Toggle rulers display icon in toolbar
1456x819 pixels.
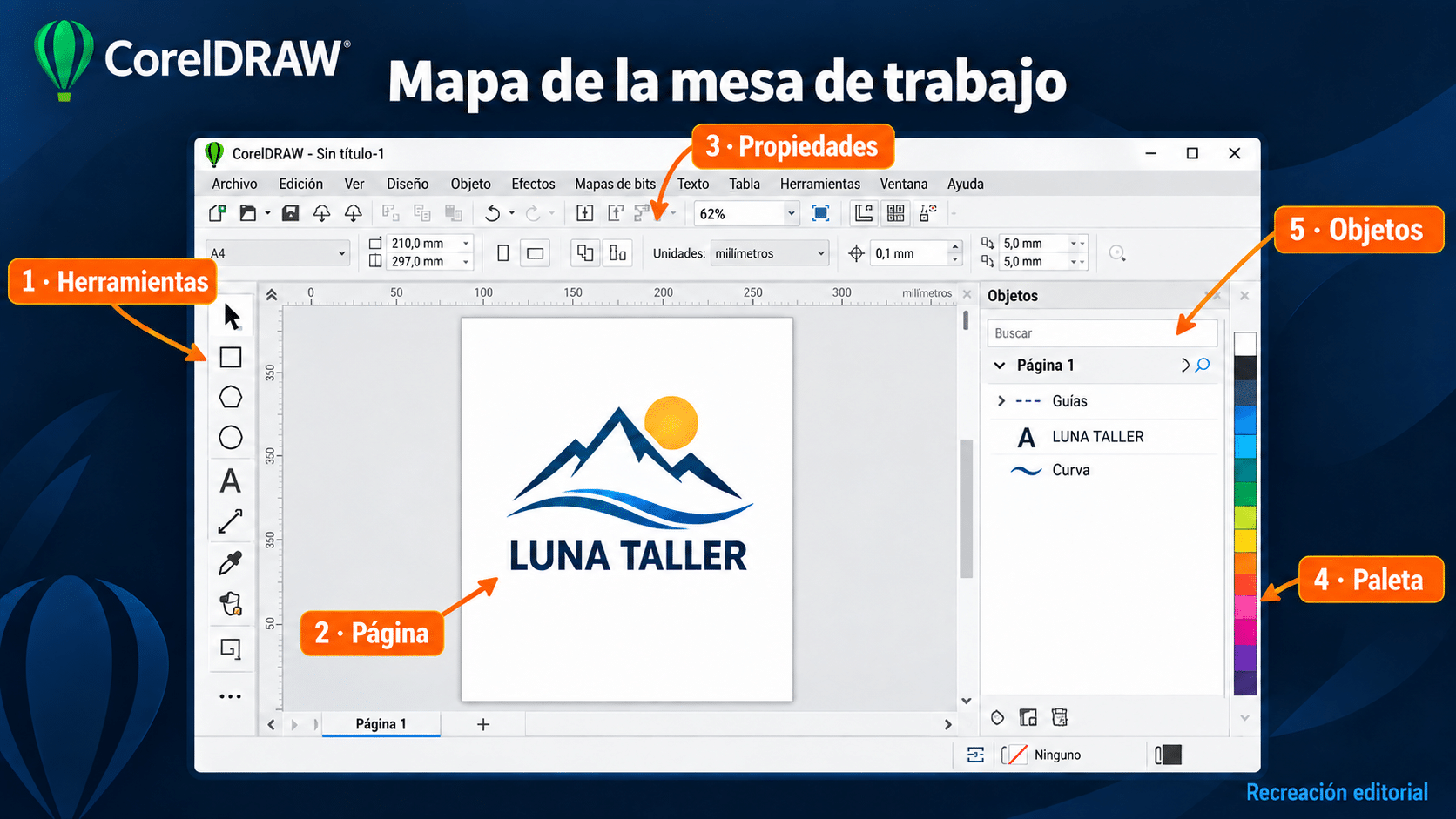click(x=864, y=213)
